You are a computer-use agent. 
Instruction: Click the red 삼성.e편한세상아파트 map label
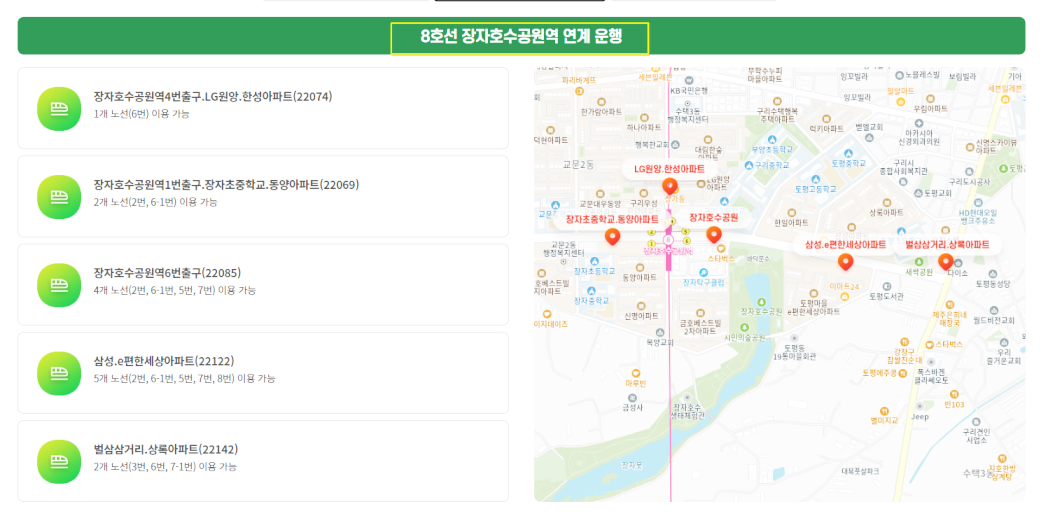[x=845, y=244]
